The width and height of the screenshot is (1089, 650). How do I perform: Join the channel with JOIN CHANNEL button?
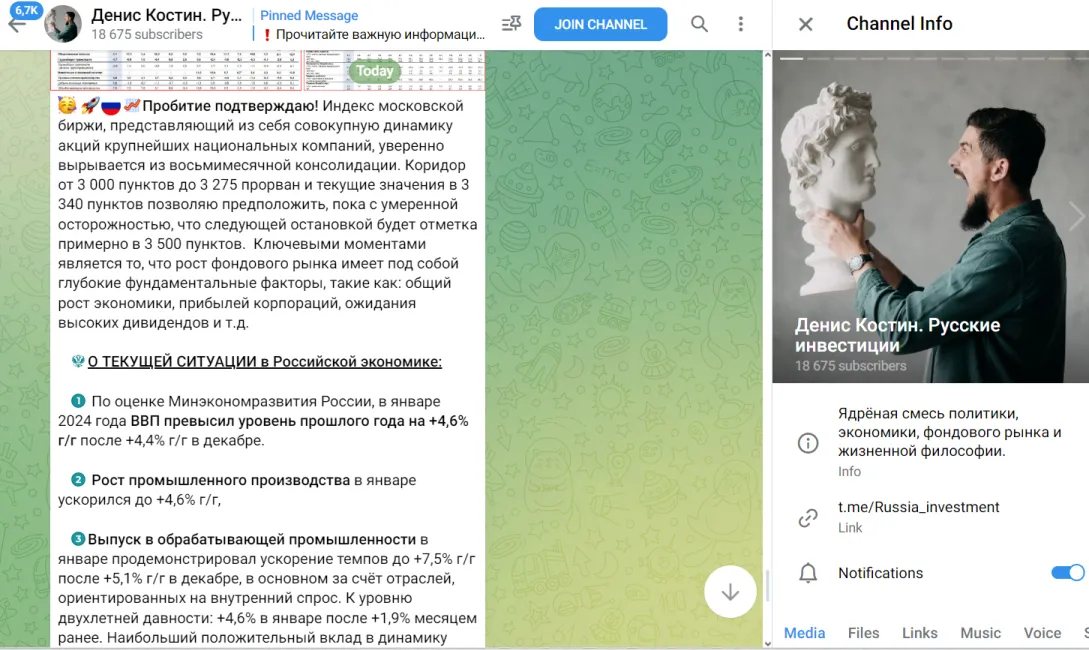[x=600, y=24]
